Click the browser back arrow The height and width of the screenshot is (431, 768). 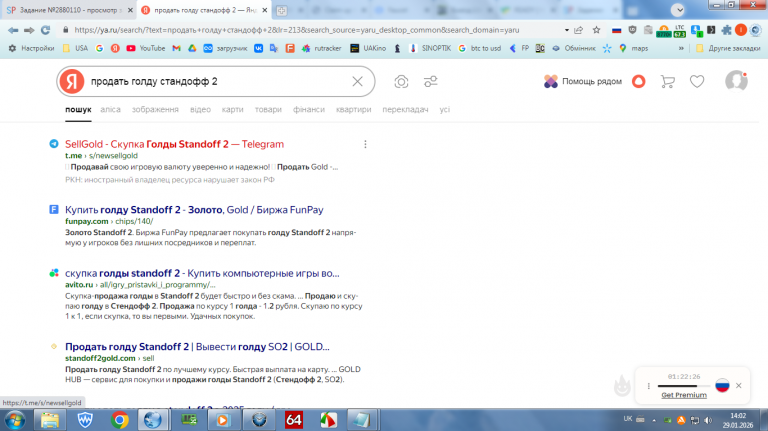coord(13,30)
